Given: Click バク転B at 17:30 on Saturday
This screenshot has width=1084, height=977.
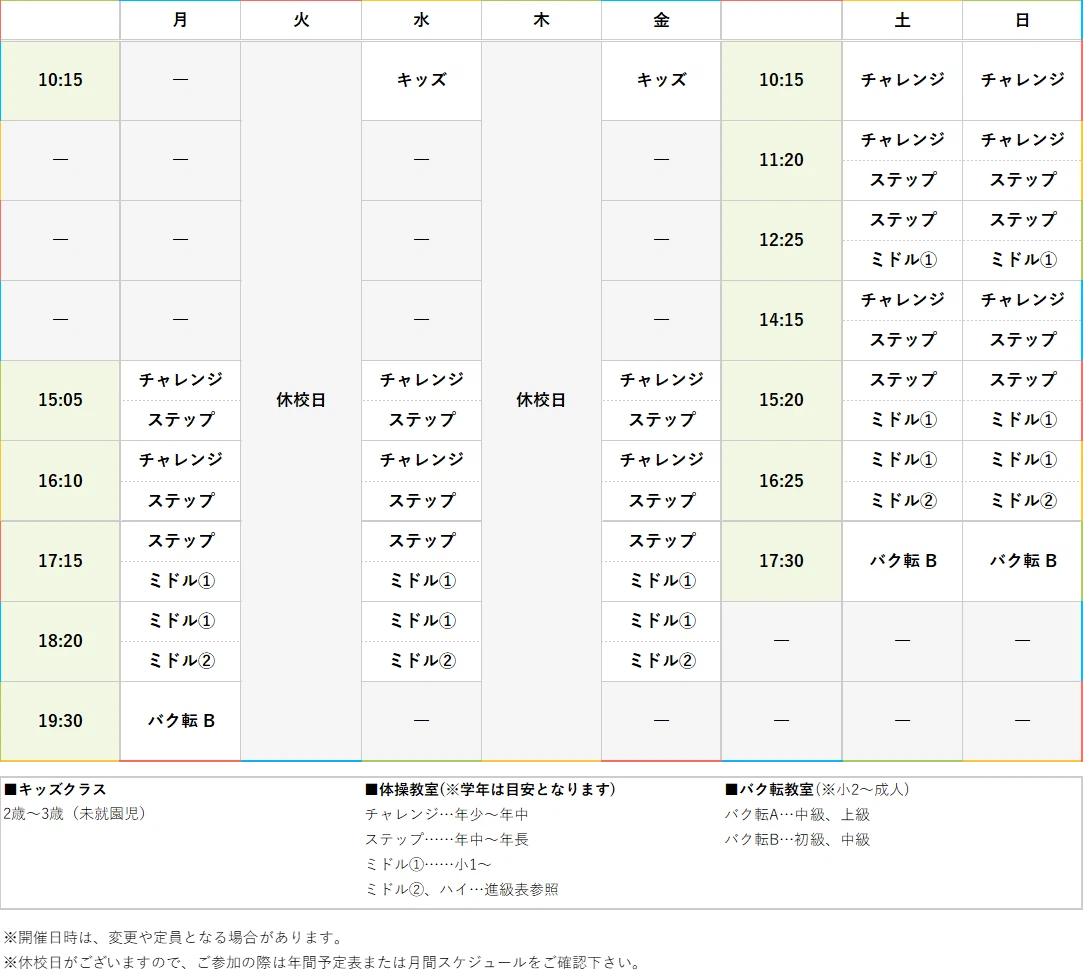Looking at the screenshot, I should [x=902, y=561].
